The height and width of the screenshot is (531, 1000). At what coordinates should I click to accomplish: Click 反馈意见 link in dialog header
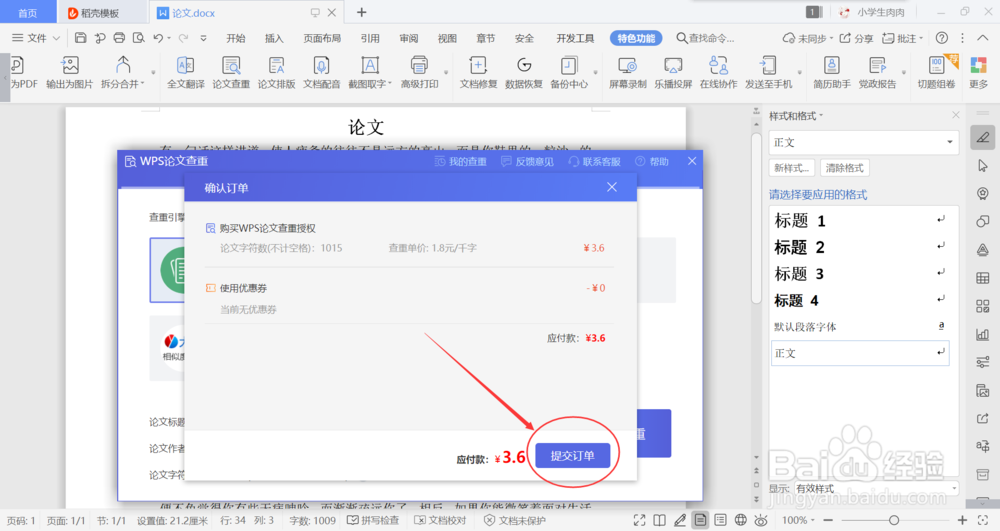point(527,162)
